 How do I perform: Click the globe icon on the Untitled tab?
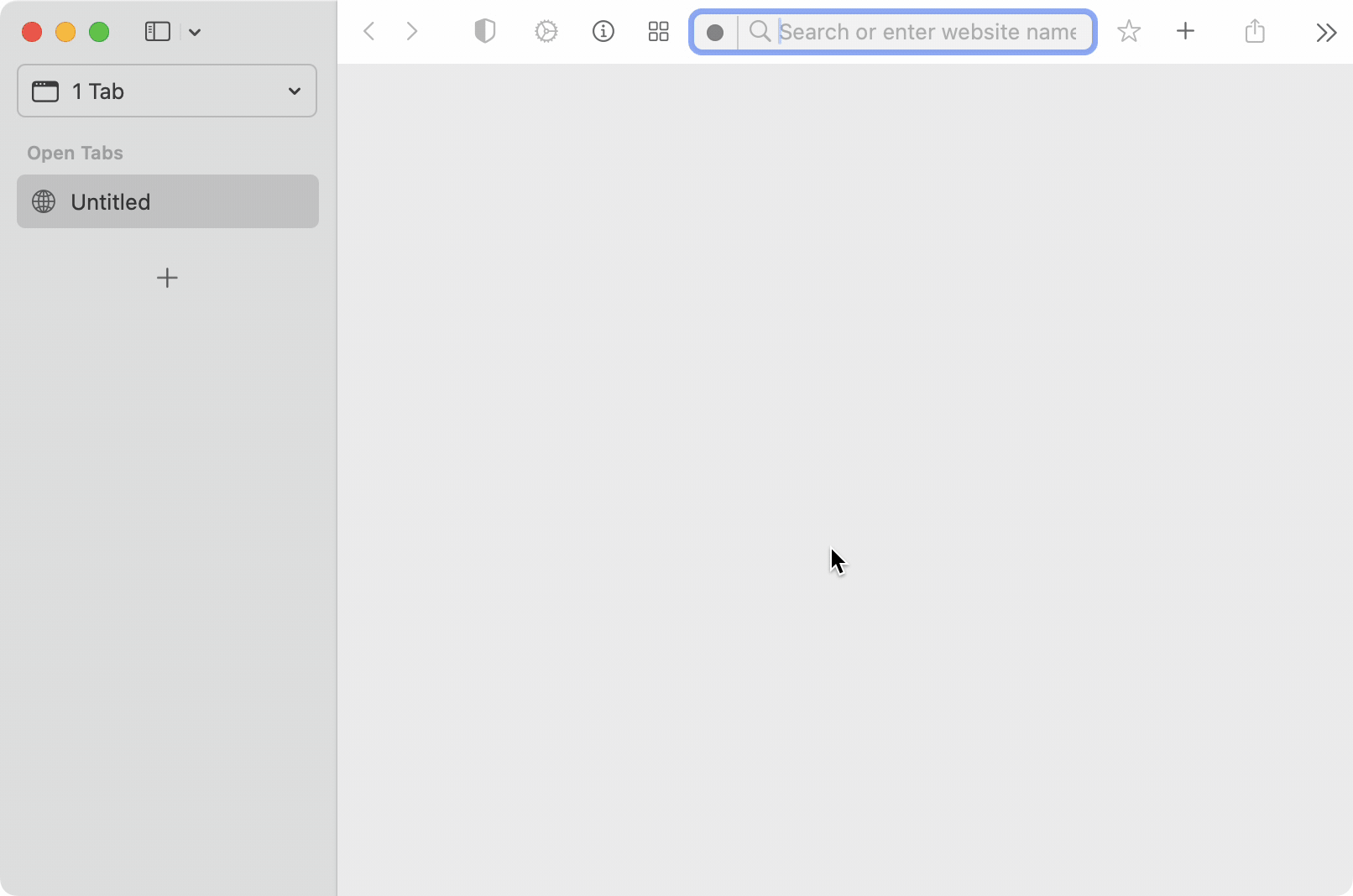click(43, 201)
